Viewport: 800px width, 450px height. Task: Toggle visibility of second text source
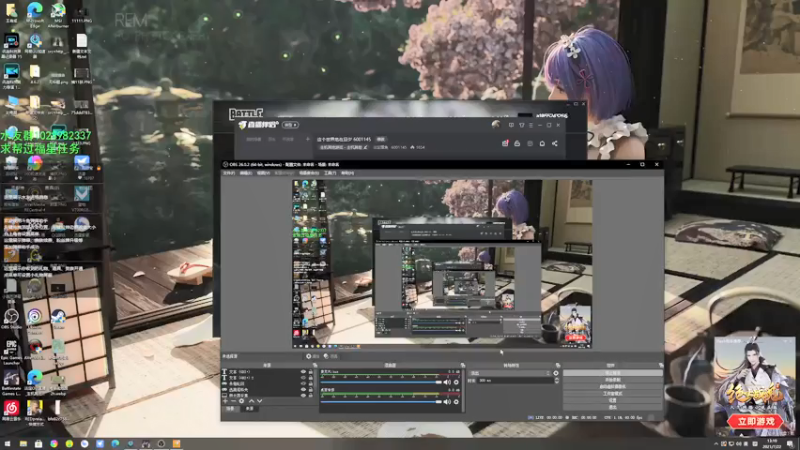[303, 378]
